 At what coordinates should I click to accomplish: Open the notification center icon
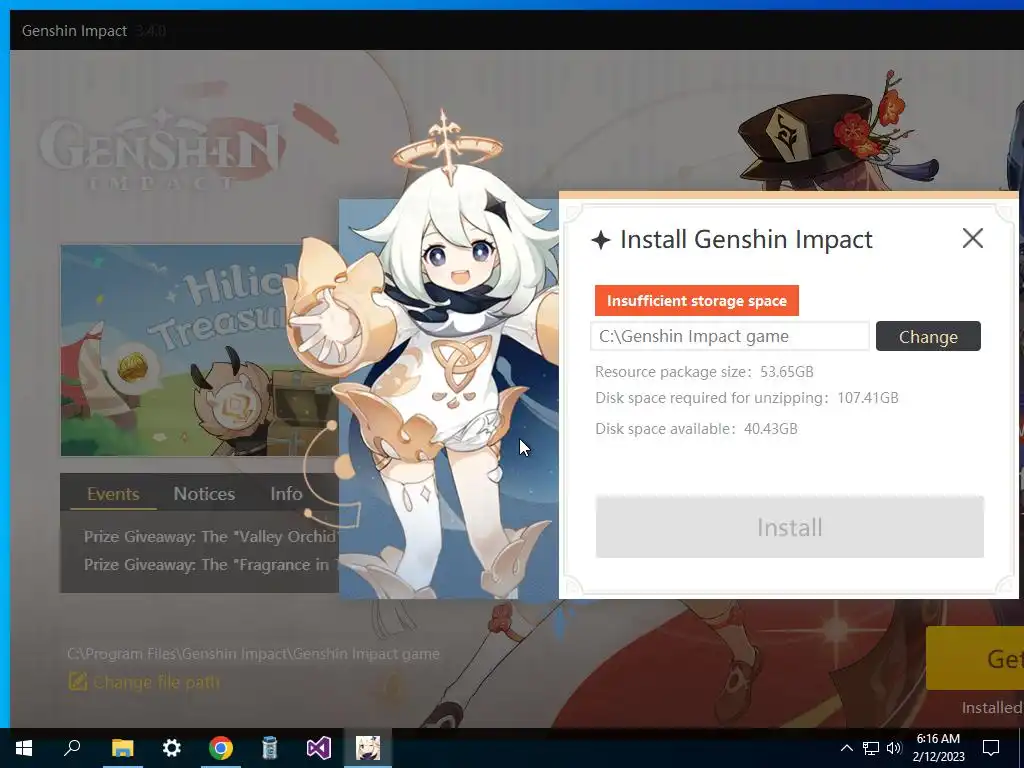click(x=991, y=748)
